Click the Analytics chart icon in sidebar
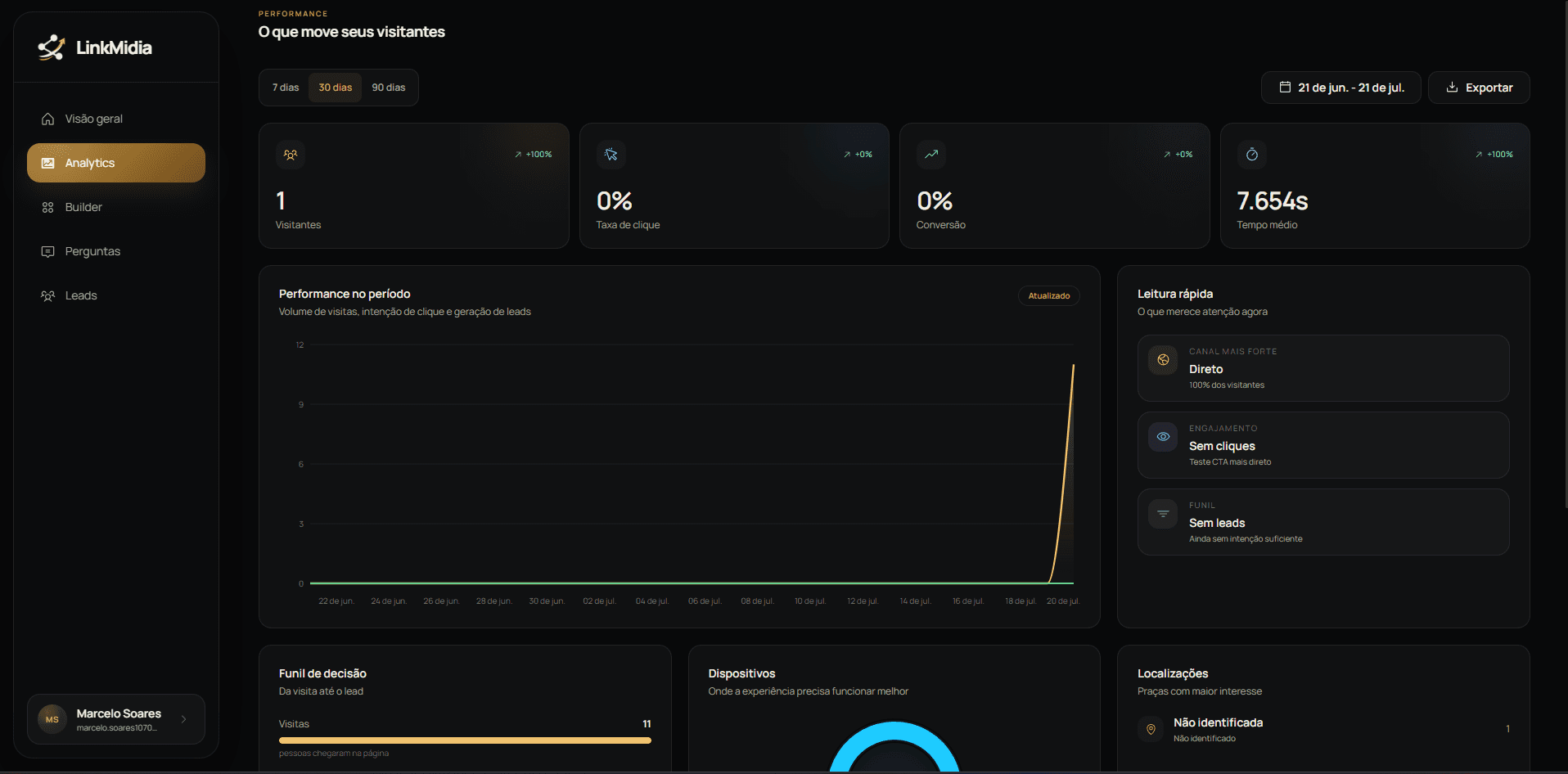This screenshot has width=1568, height=774. (x=48, y=163)
